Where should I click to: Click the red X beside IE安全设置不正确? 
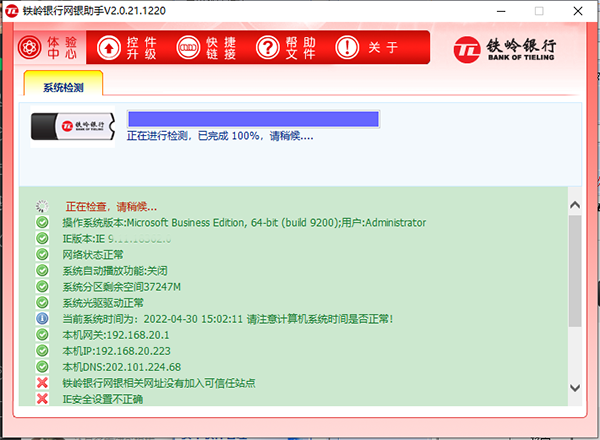(x=42, y=399)
